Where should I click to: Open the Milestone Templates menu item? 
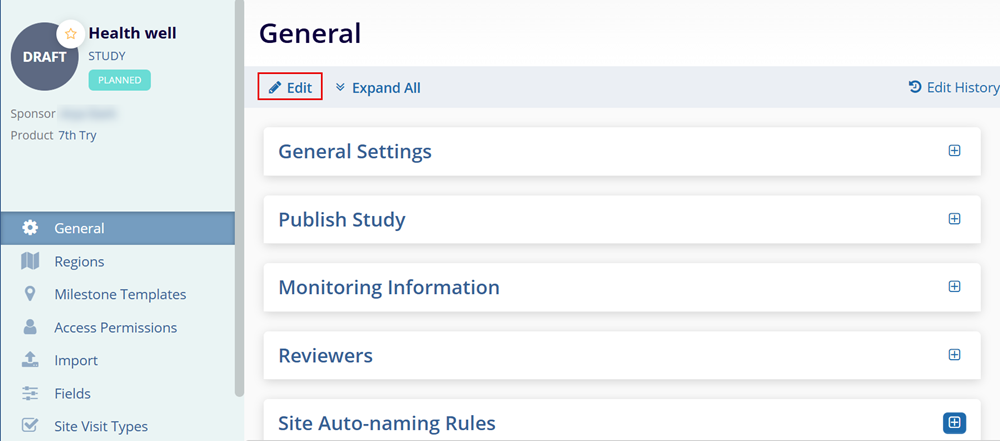click(120, 294)
